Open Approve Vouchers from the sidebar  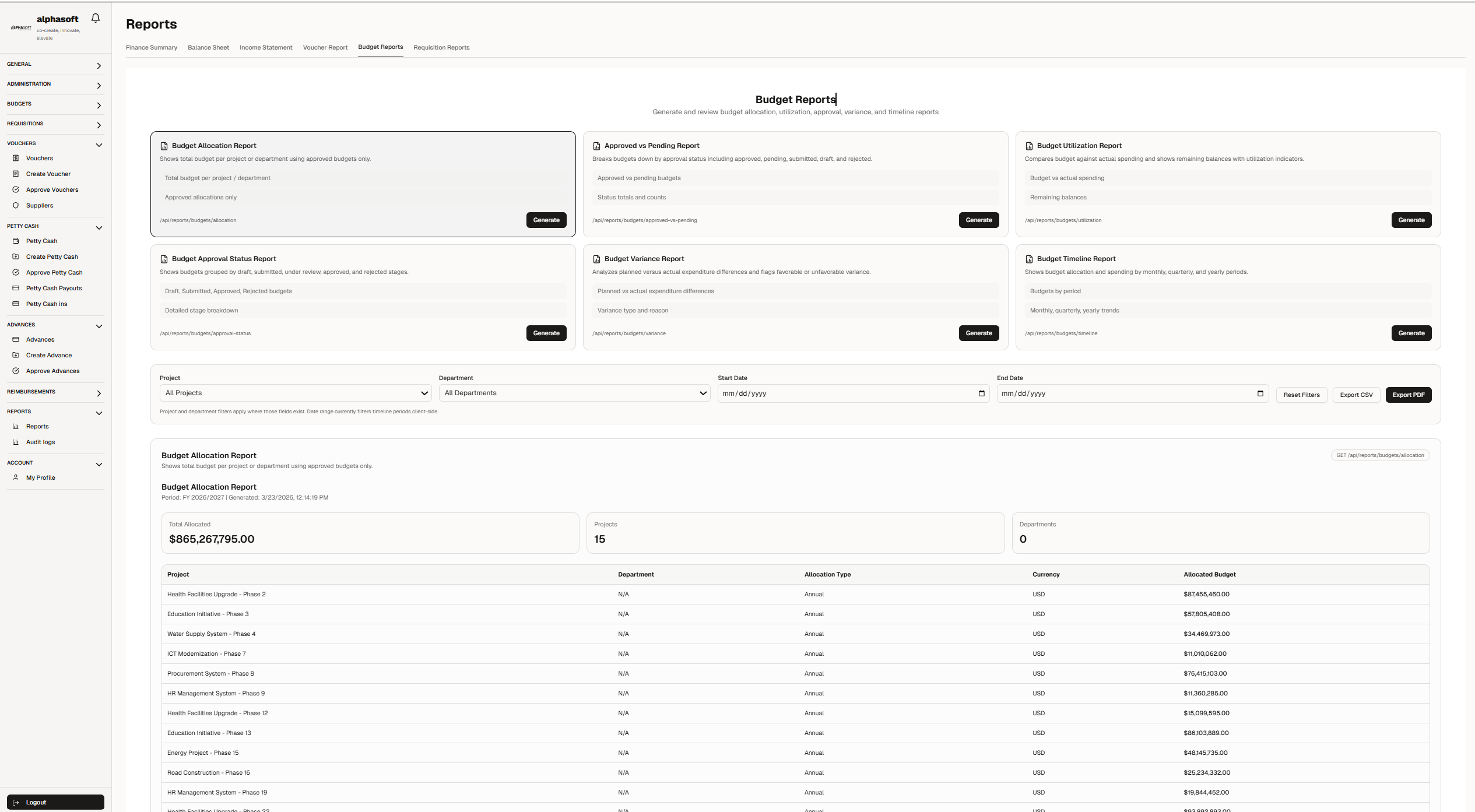pyautogui.click(x=52, y=189)
